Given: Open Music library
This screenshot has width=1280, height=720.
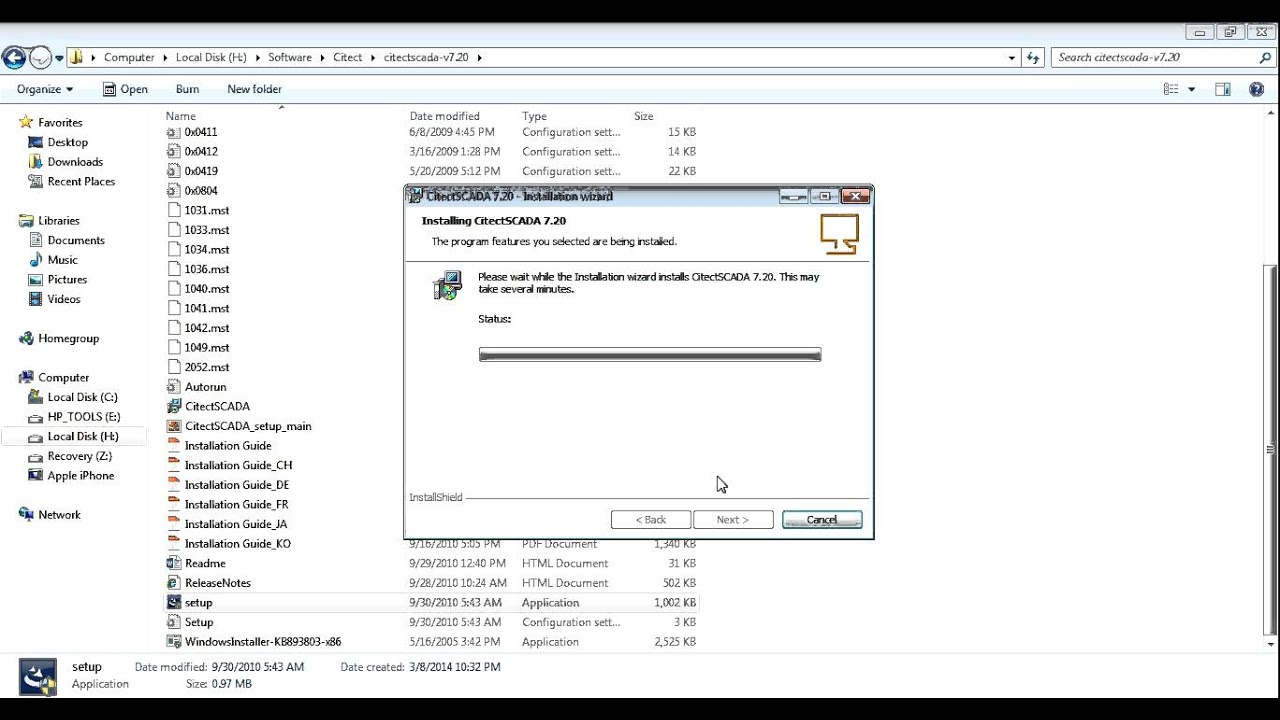Looking at the screenshot, I should click(x=62, y=260).
